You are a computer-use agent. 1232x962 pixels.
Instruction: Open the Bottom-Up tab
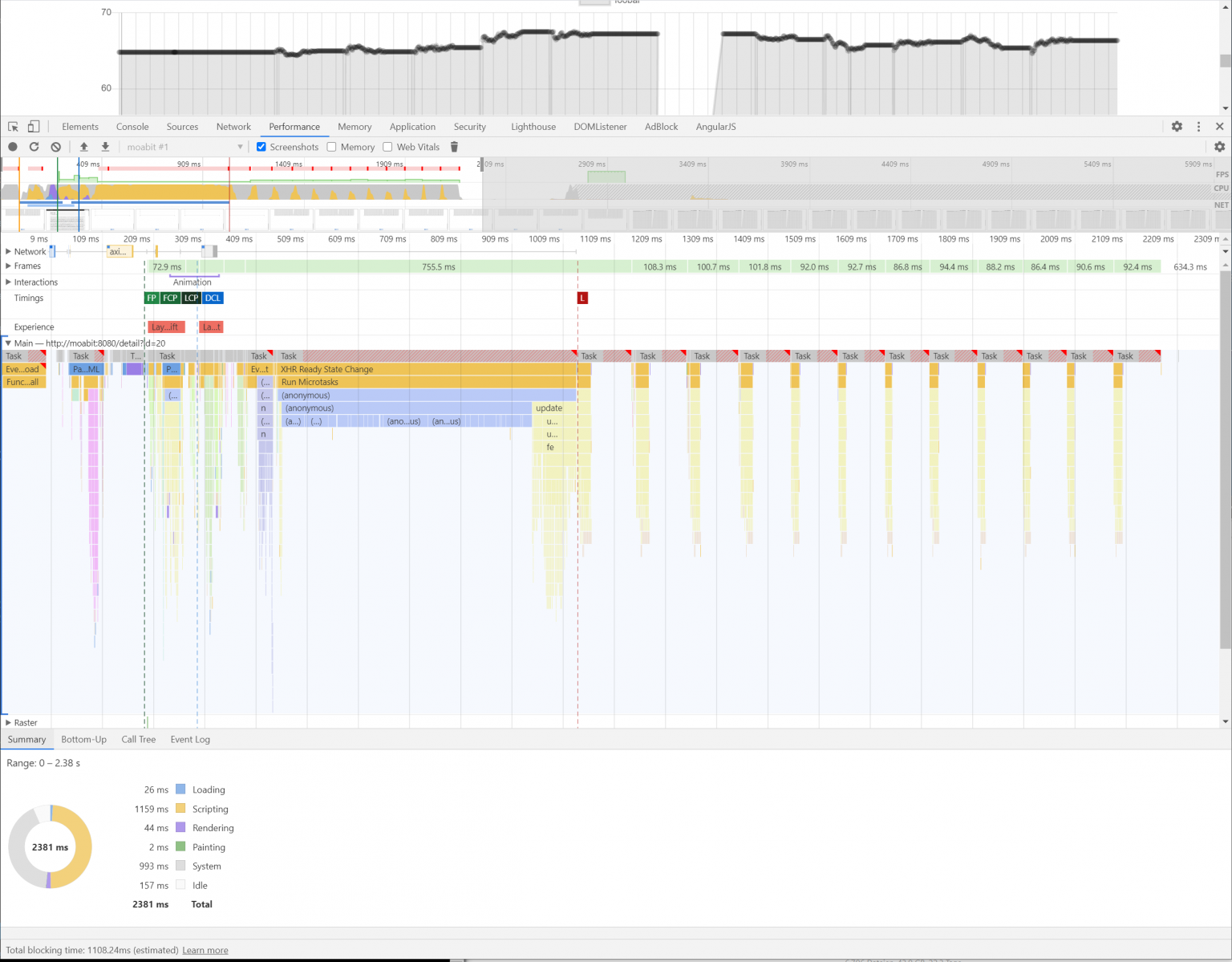pyautogui.click(x=83, y=739)
